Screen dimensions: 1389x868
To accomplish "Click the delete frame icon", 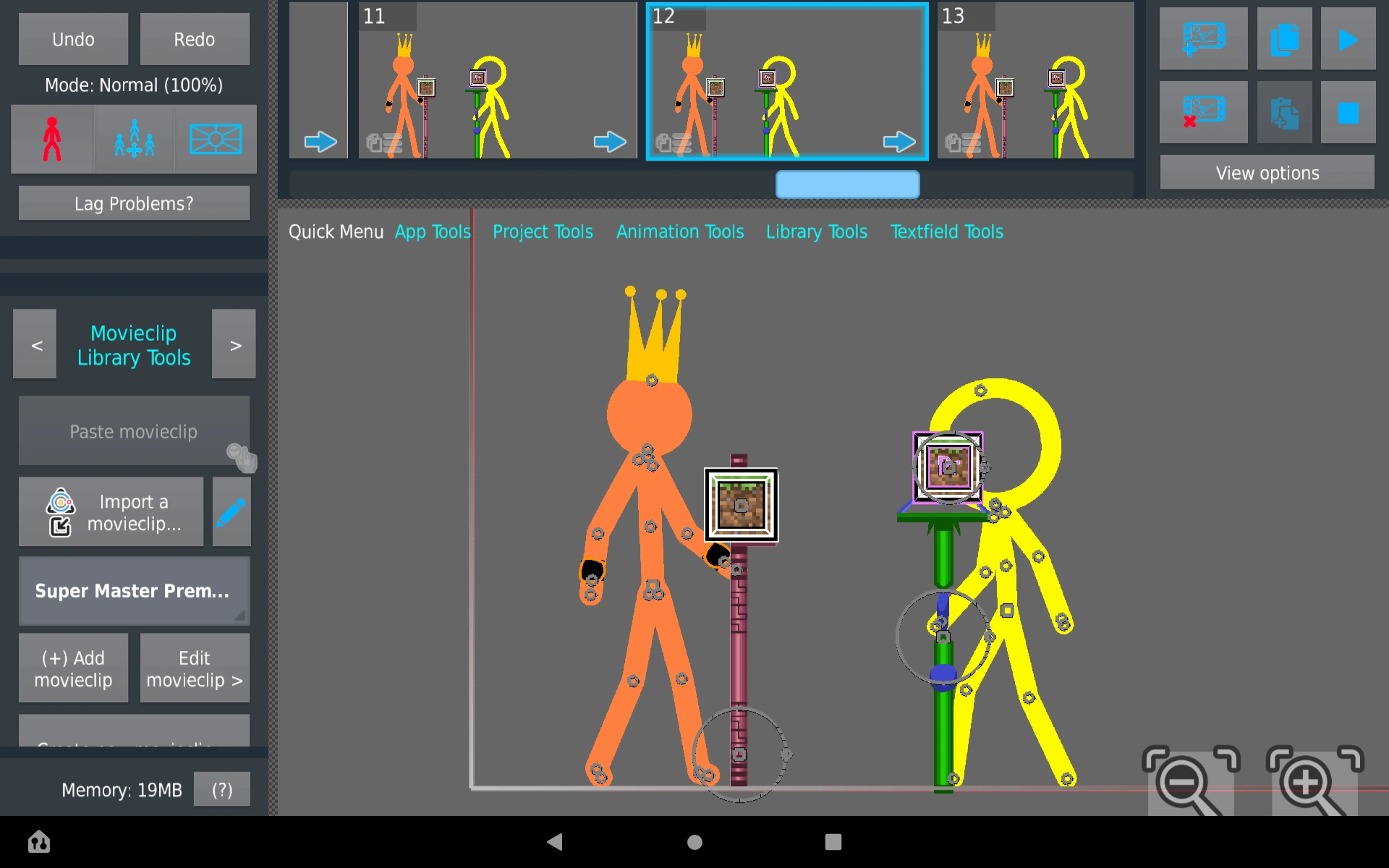I will click(x=1203, y=112).
